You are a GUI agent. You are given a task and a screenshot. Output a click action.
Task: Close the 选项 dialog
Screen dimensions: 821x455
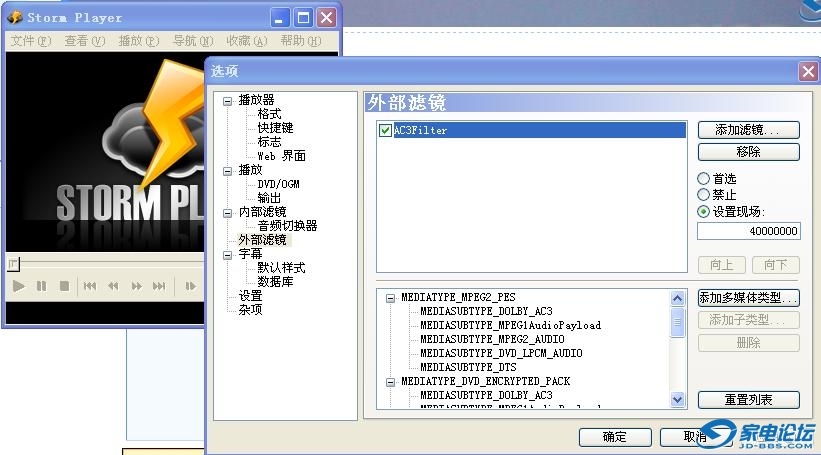[808, 71]
